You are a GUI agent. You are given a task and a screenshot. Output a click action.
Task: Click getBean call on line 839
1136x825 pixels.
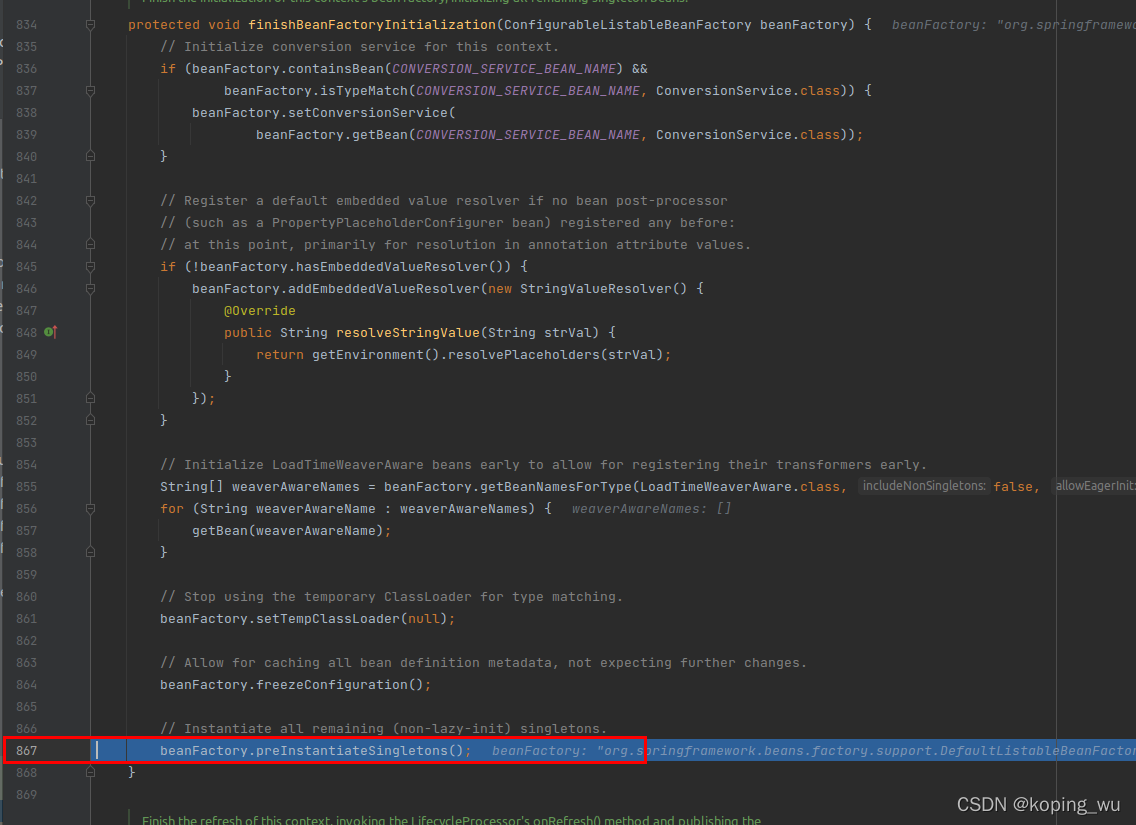tap(380, 135)
